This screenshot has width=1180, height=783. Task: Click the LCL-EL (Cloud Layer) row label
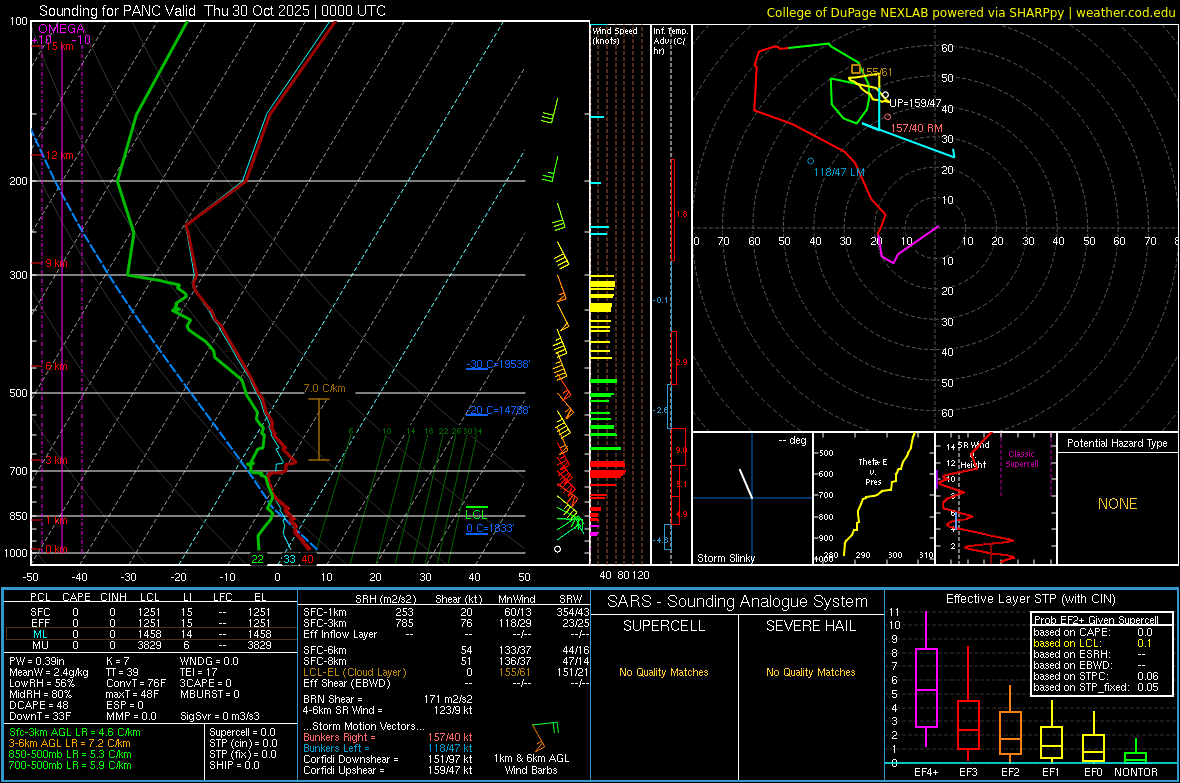tap(354, 672)
